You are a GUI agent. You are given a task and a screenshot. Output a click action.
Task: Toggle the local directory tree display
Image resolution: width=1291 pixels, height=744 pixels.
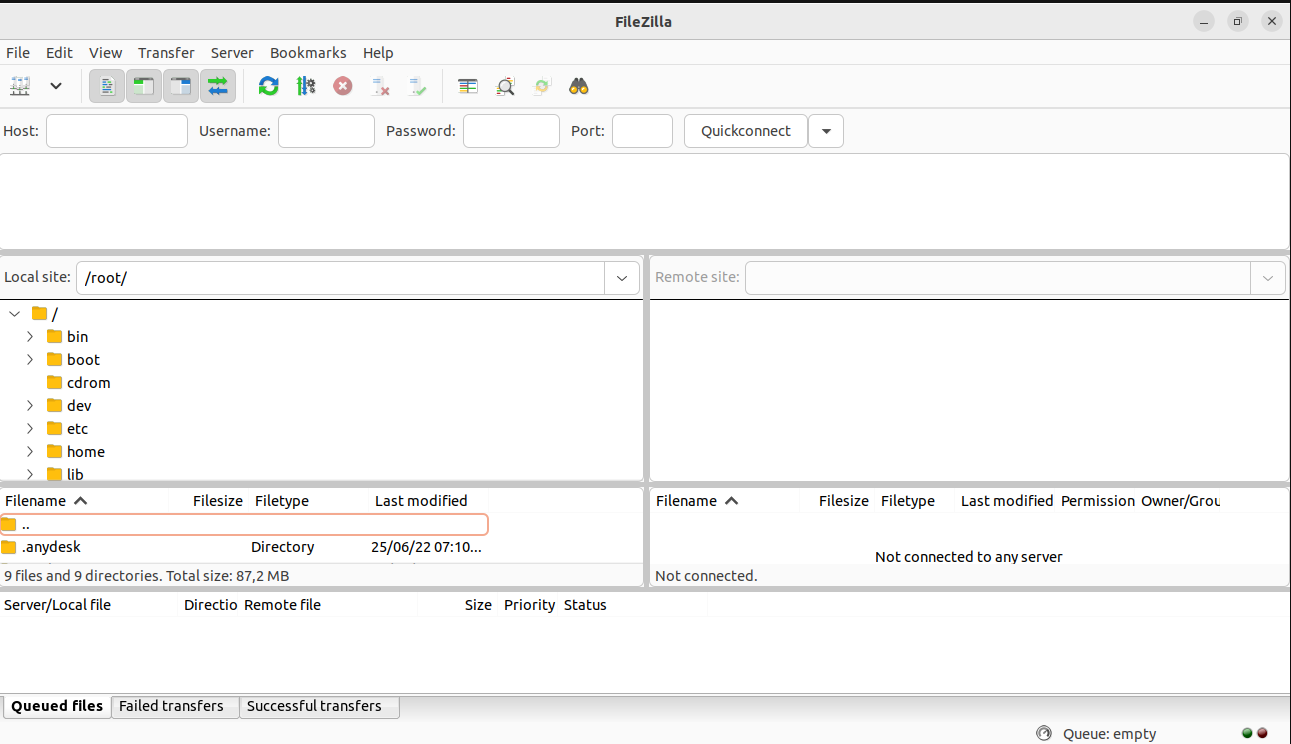click(143, 86)
